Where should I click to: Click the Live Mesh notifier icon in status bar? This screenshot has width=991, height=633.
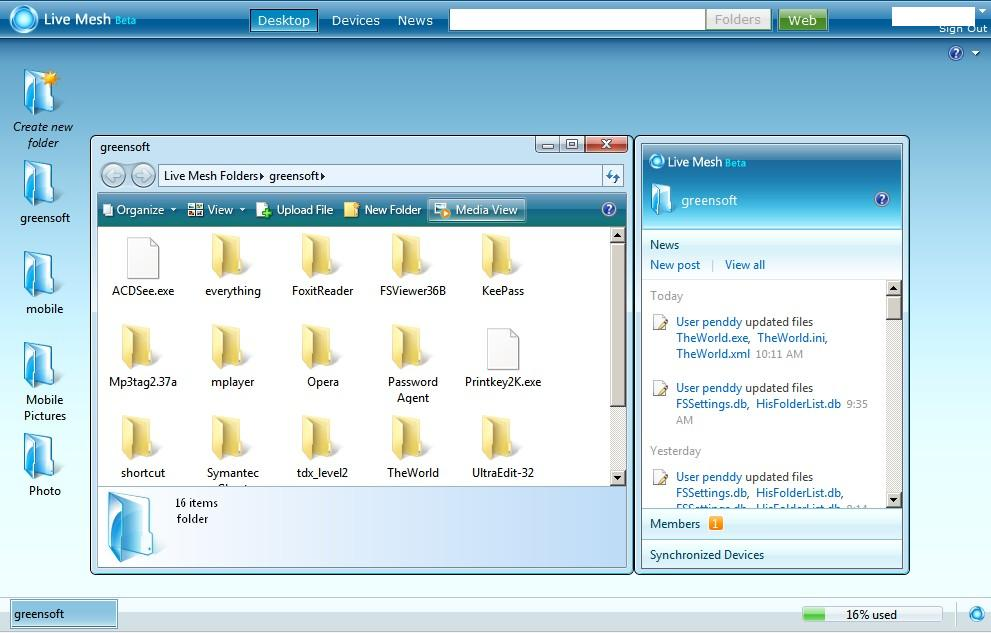[x=976, y=613]
